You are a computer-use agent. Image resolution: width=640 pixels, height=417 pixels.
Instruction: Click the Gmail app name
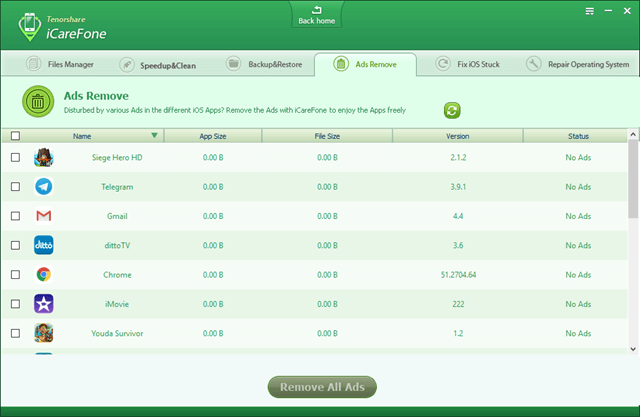117,216
